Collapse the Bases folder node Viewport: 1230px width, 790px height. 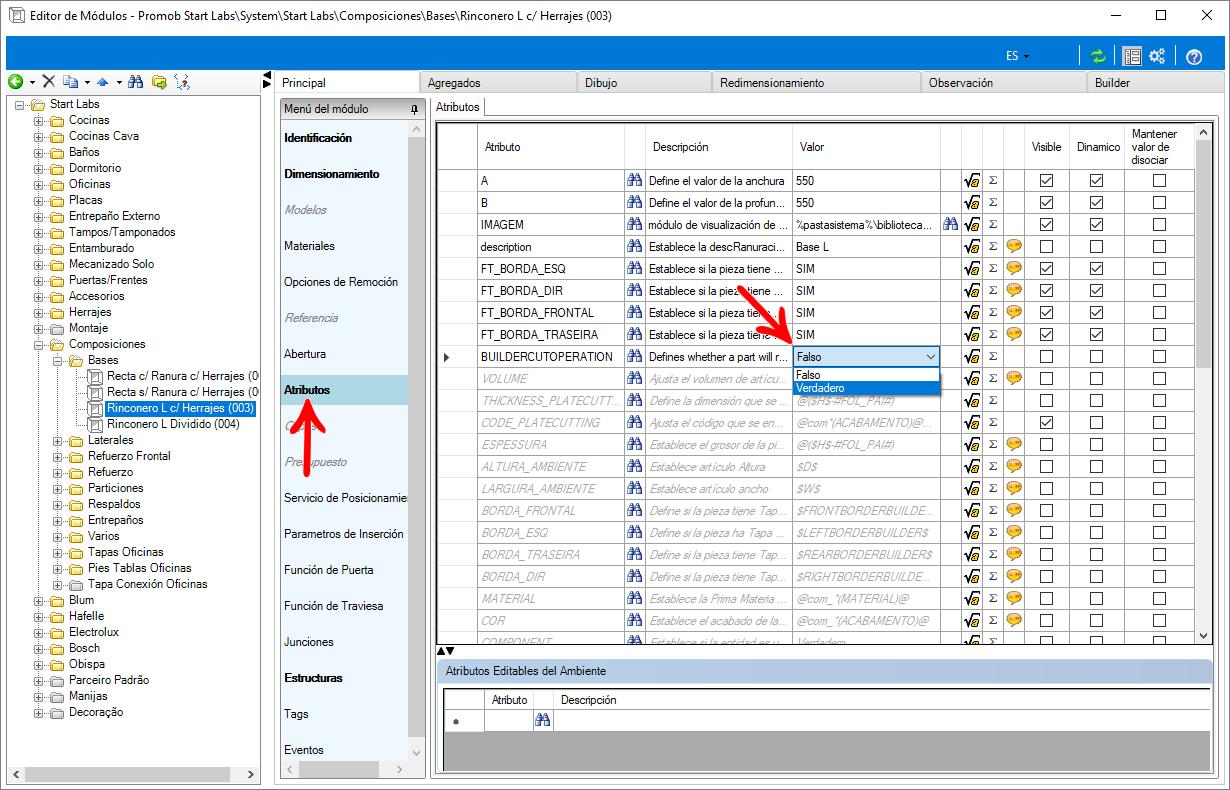click(58, 360)
